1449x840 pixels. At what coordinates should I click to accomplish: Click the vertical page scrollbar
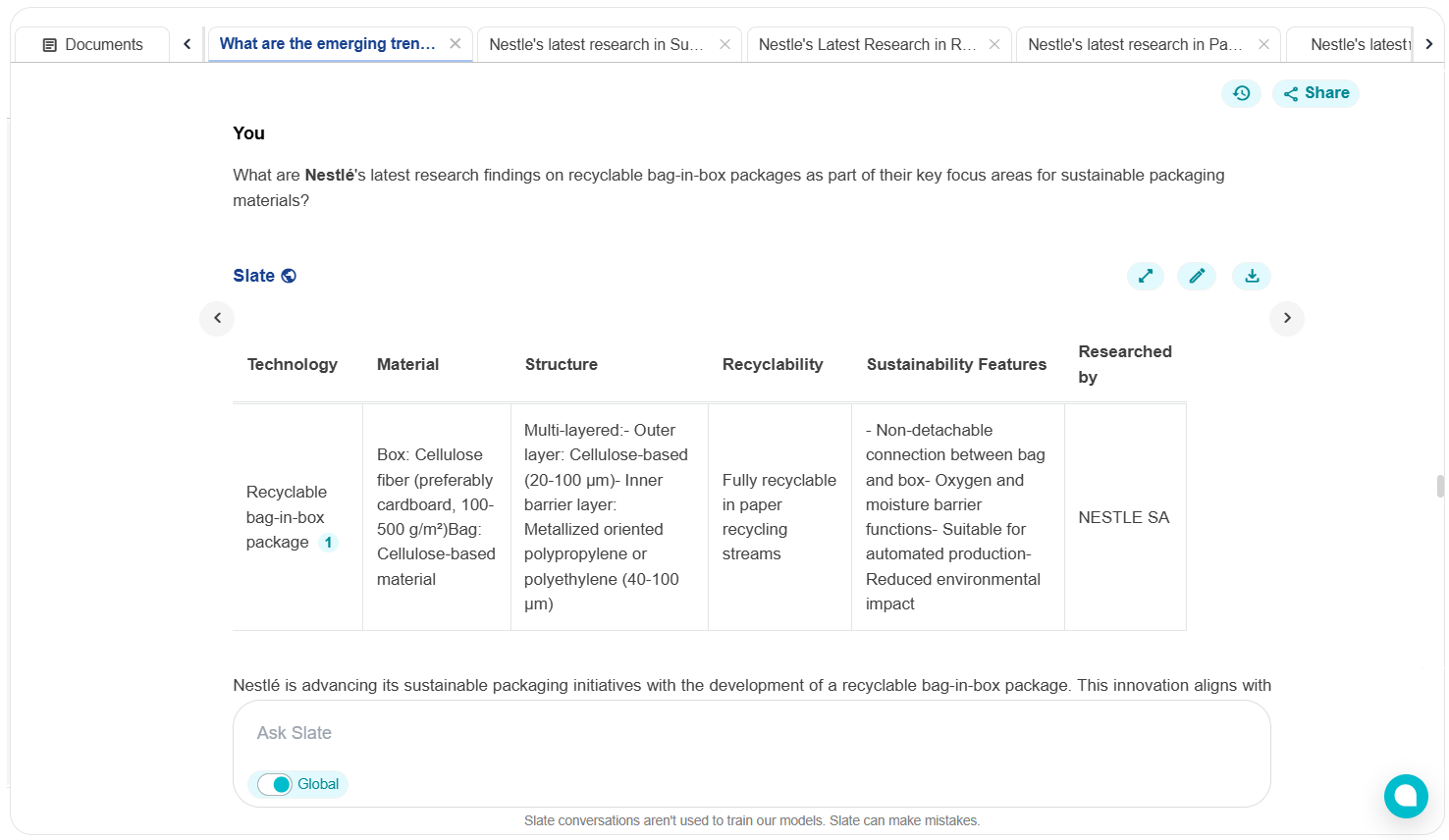pos(1440,486)
